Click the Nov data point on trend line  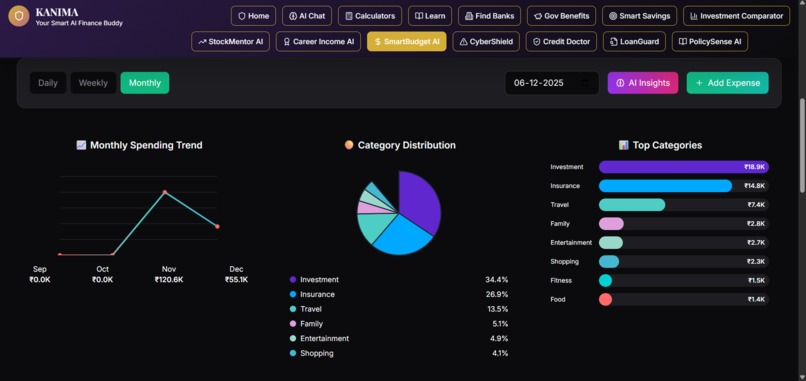point(165,192)
